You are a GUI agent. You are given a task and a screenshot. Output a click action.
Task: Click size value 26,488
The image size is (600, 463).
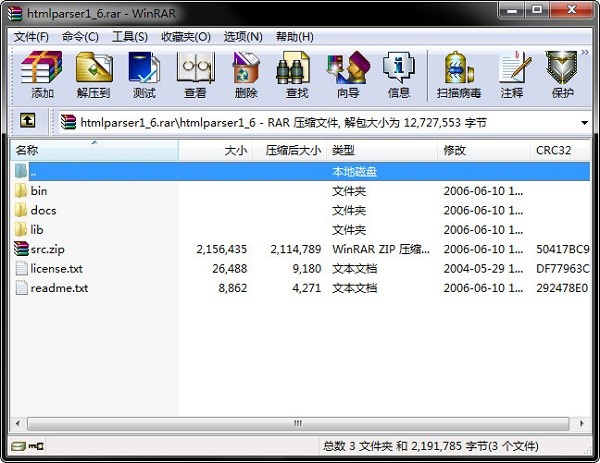[230, 269]
